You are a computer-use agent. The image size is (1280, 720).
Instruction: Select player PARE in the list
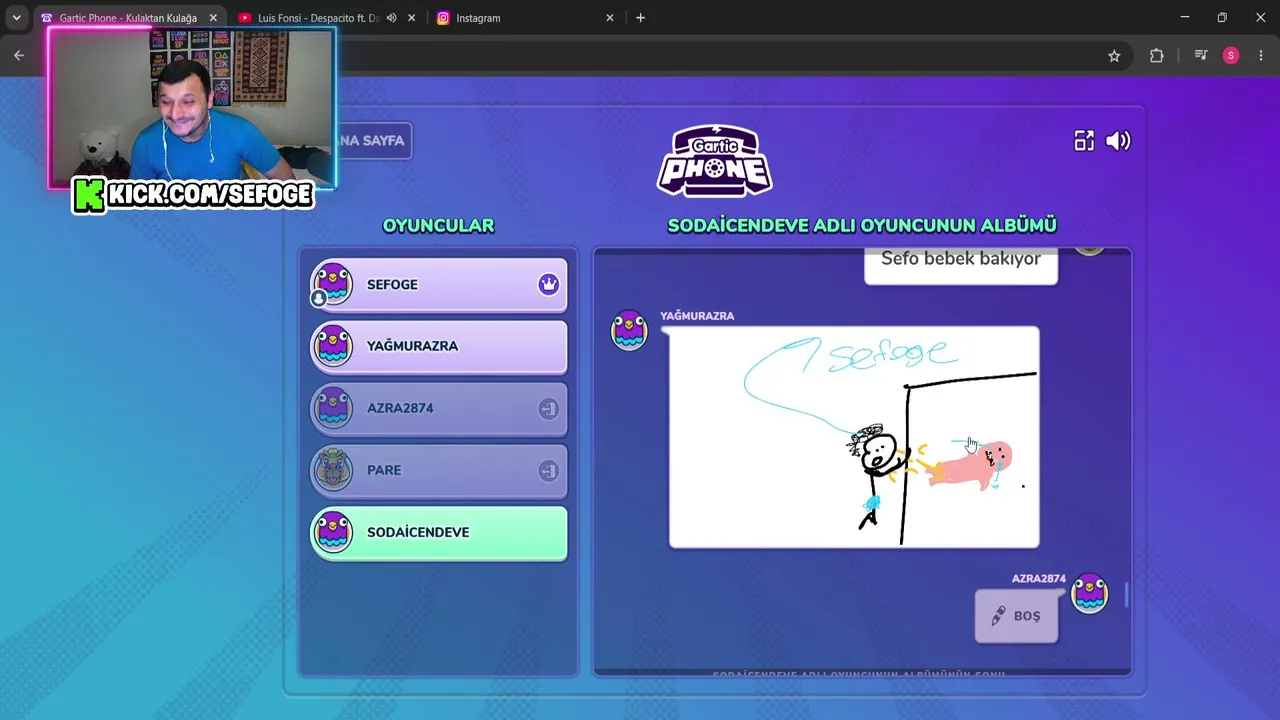438,471
